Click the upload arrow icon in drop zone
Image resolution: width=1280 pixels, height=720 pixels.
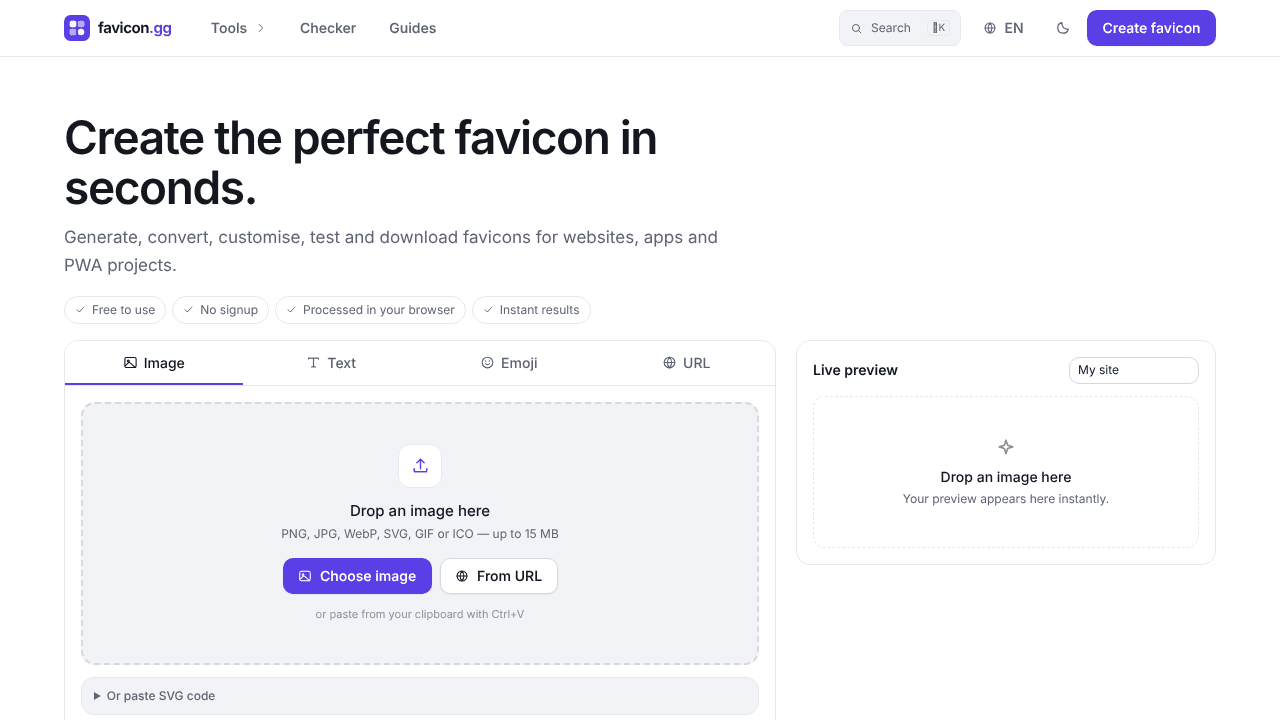[420, 466]
